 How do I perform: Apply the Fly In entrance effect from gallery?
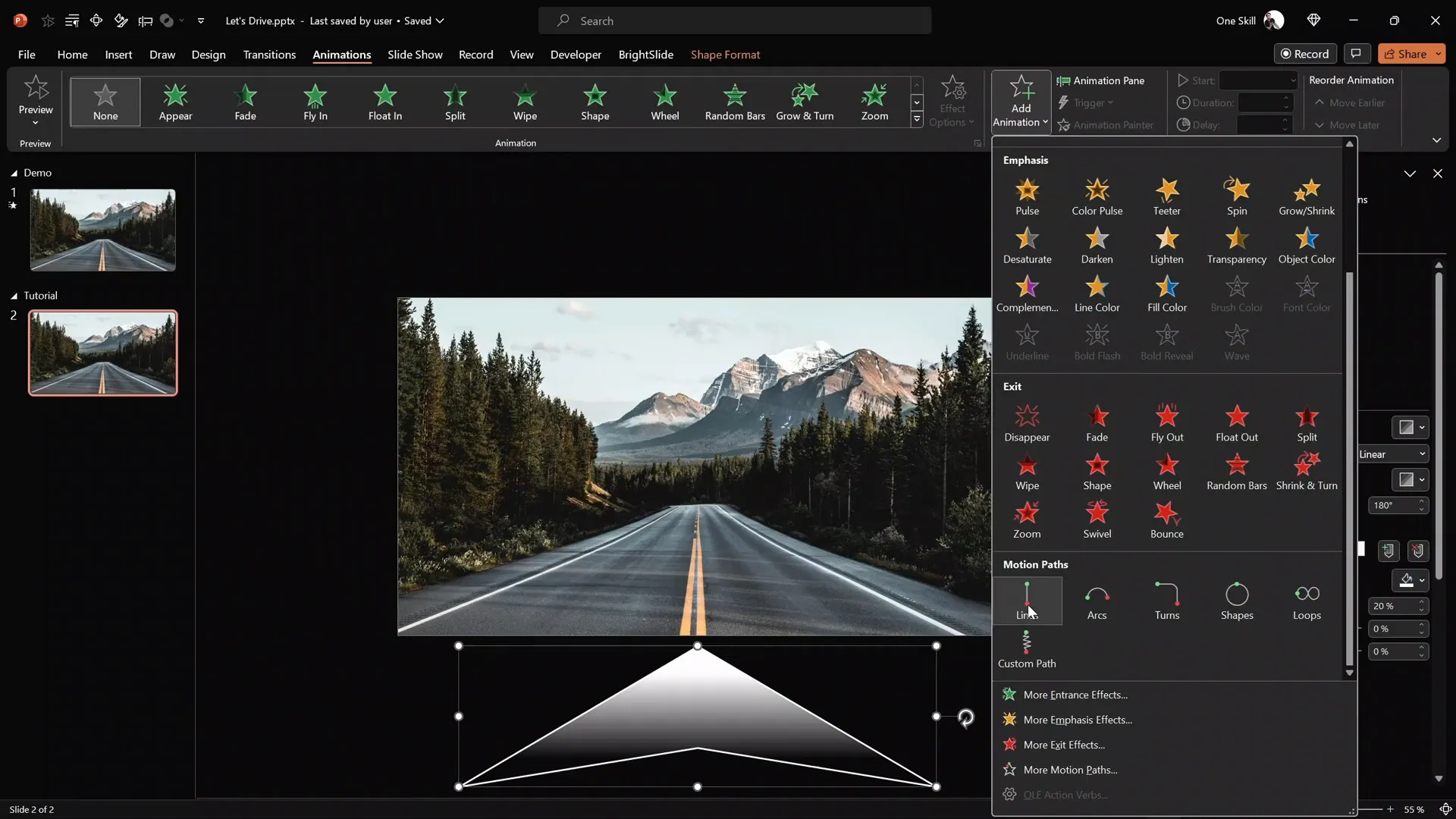click(x=315, y=102)
